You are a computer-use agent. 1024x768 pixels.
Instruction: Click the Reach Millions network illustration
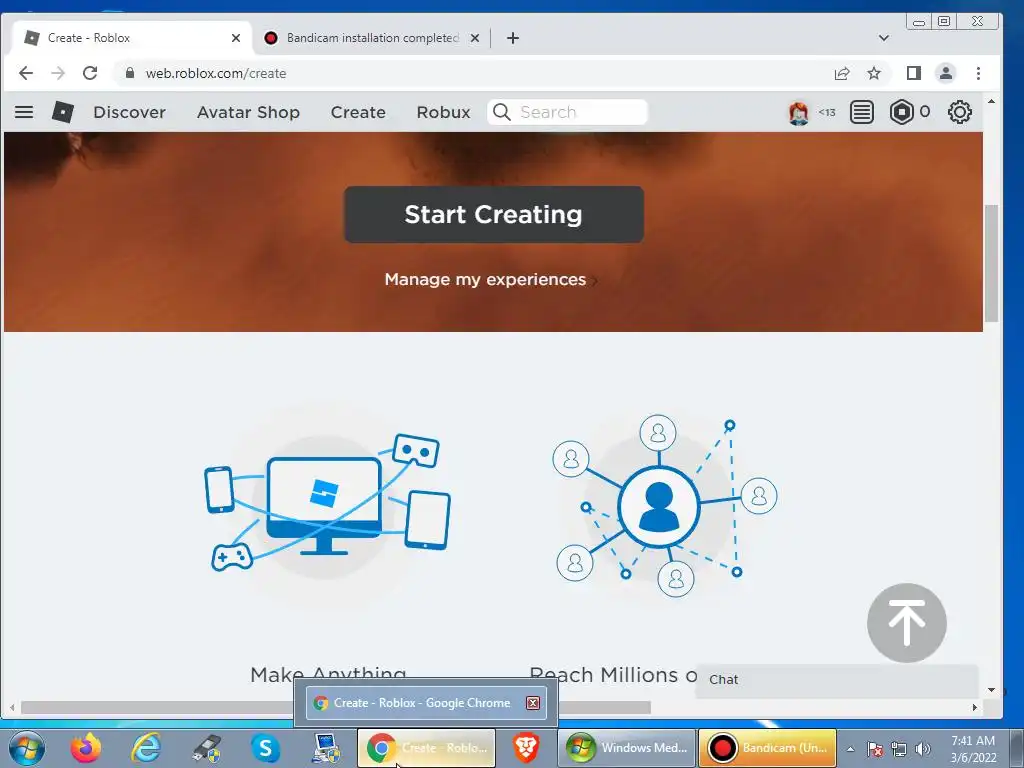664,506
